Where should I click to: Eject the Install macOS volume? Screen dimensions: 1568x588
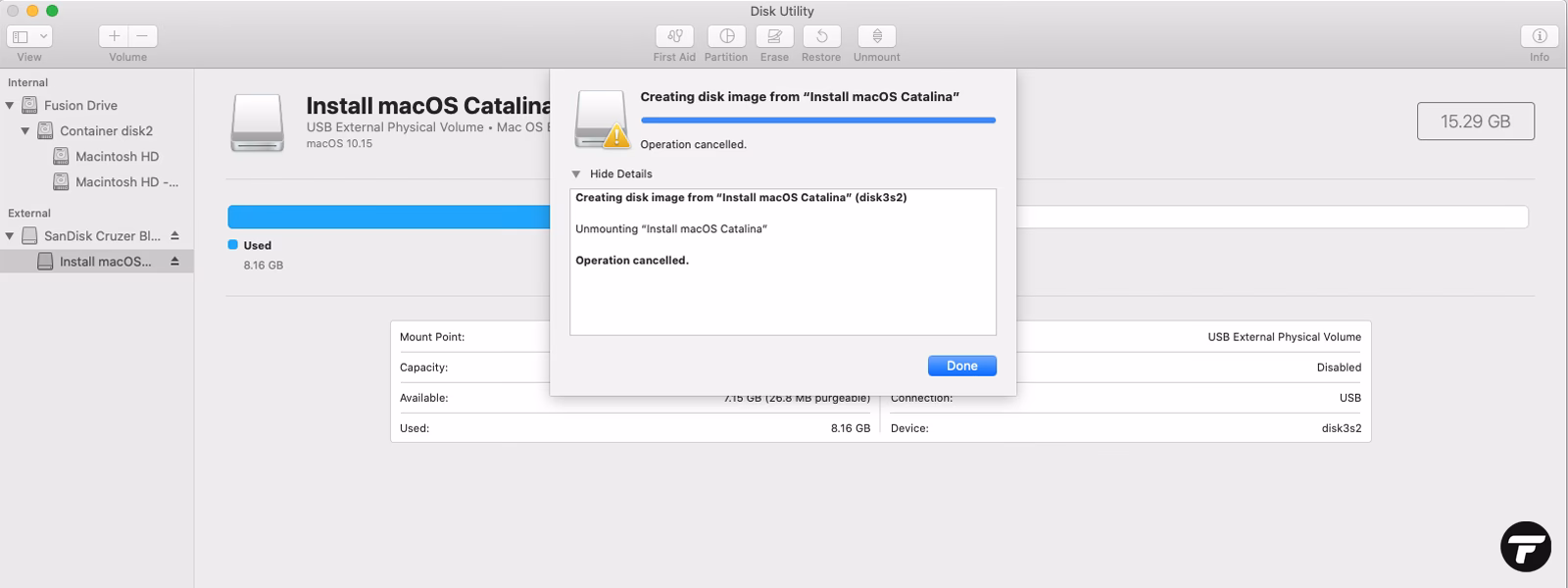(x=174, y=262)
